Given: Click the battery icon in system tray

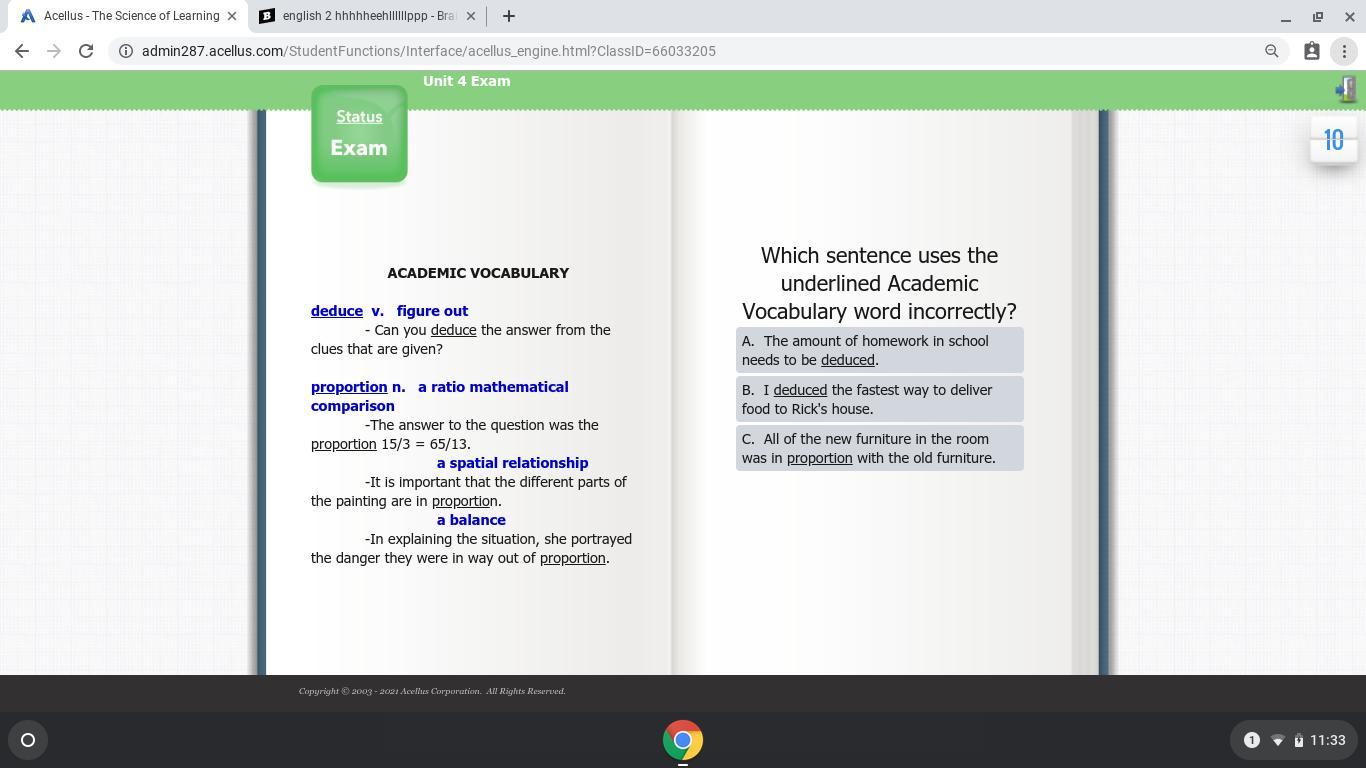Looking at the screenshot, I should point(1298,740).
